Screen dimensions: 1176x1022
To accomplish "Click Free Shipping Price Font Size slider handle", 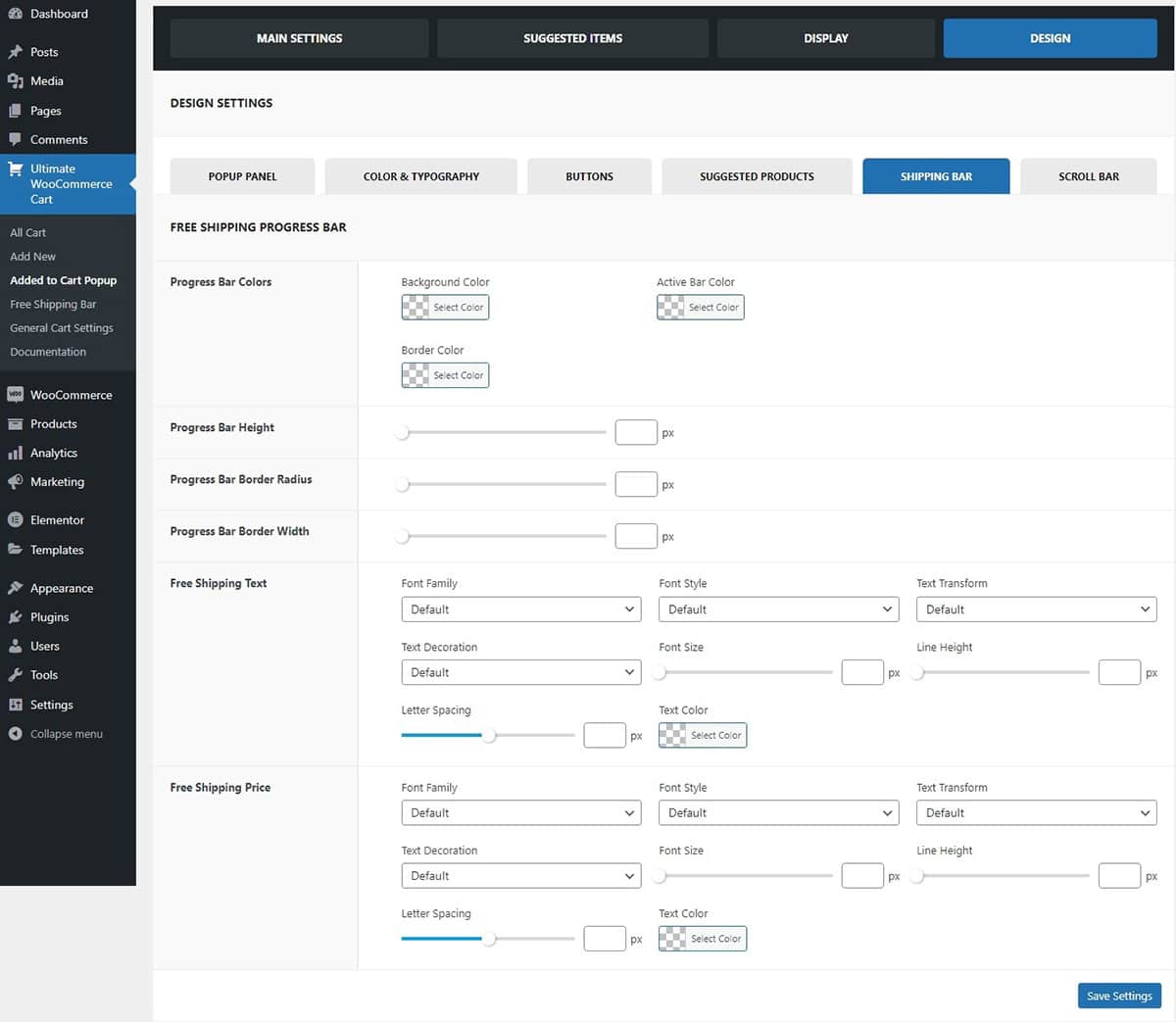I will coord(660,876).
